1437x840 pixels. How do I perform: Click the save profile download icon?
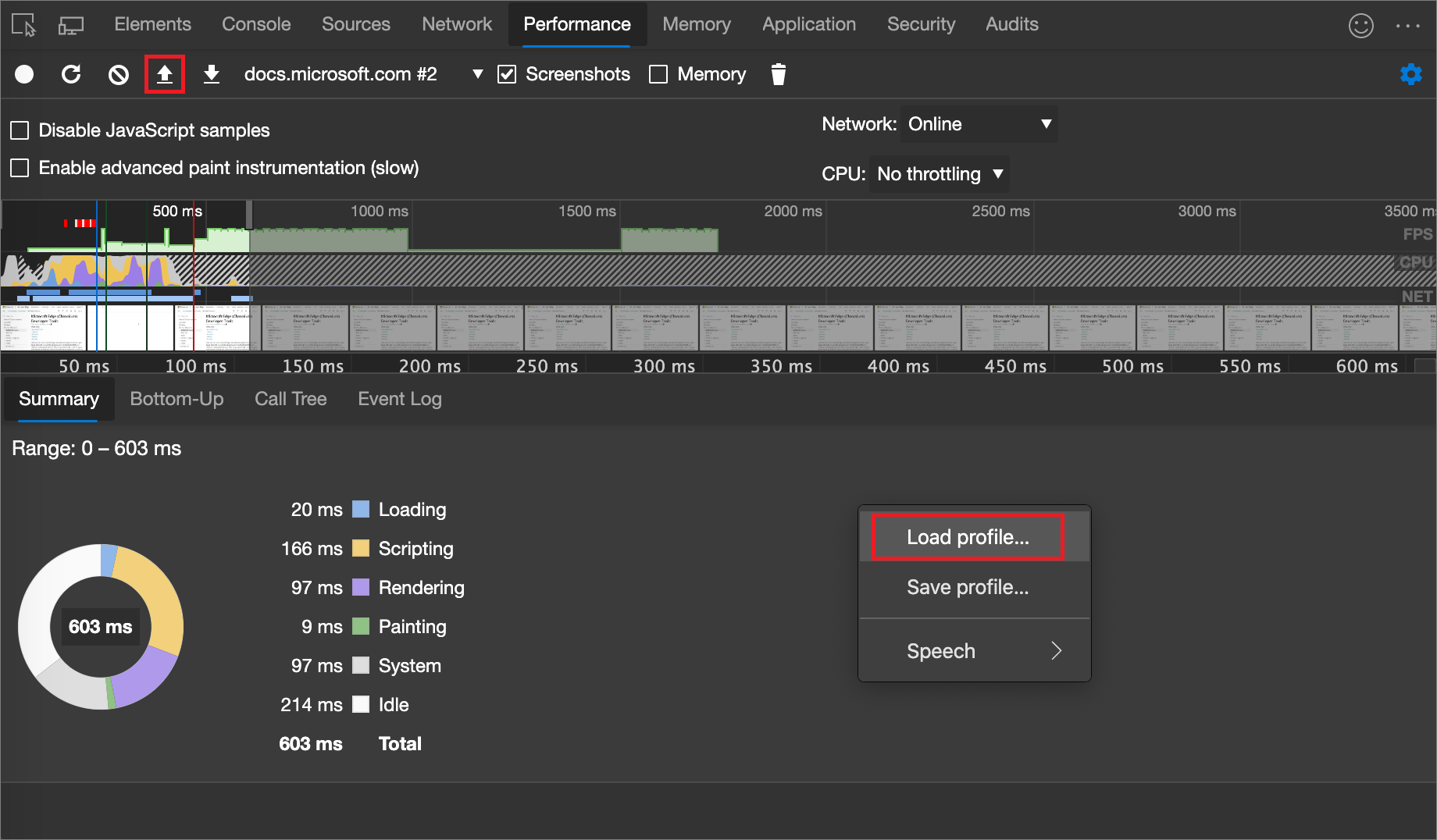tap(212, 74)
